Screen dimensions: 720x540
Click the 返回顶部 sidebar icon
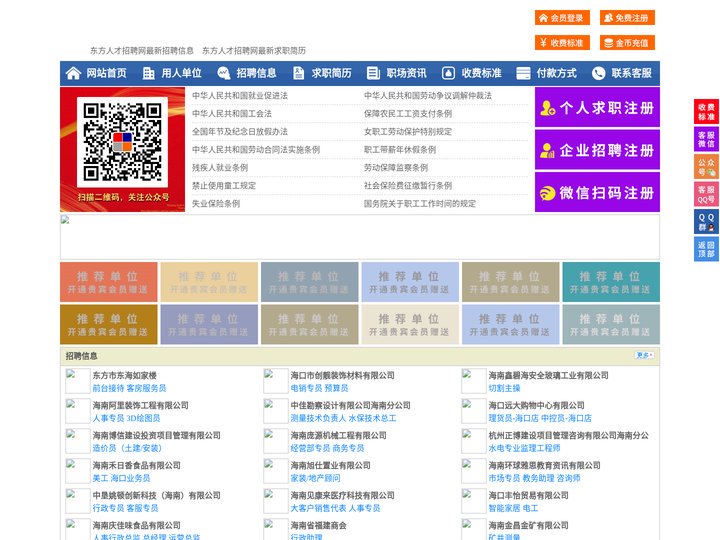coord(706,249)
